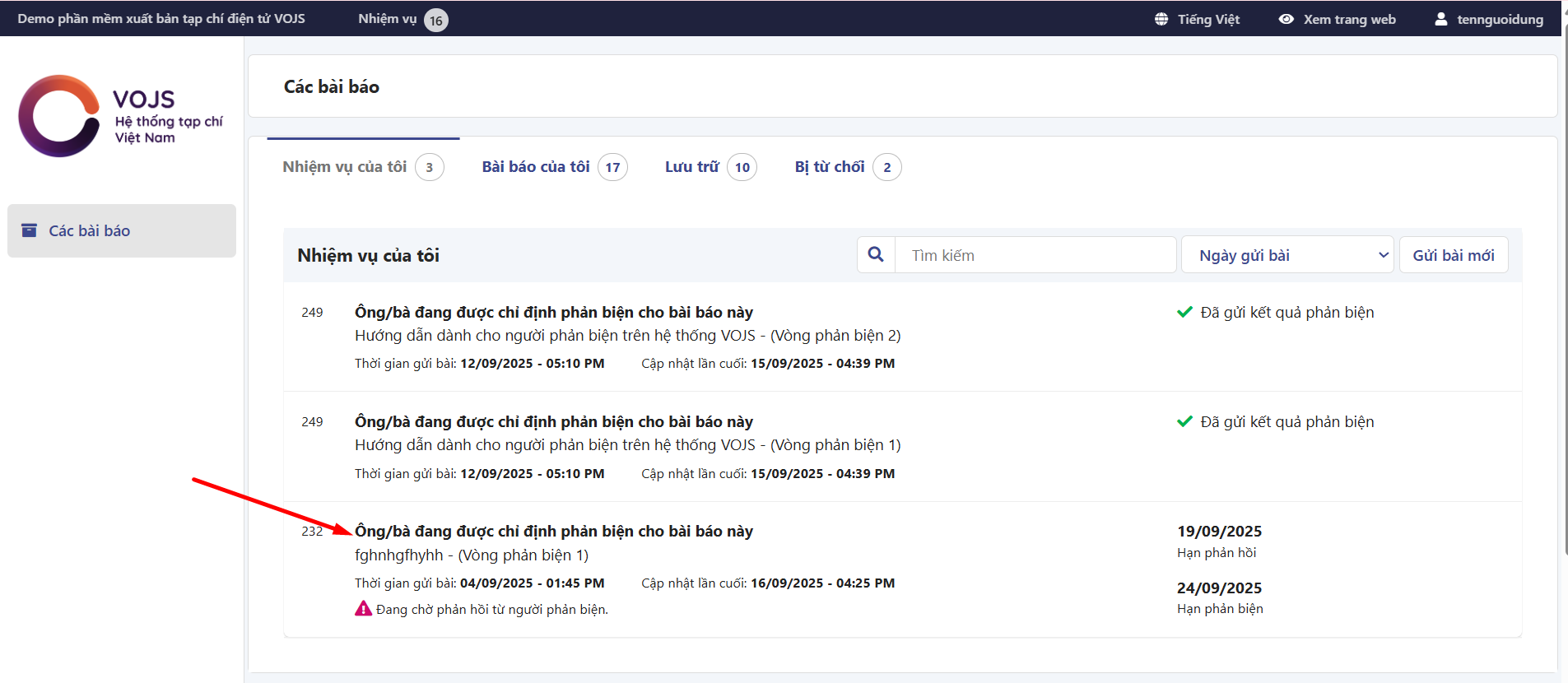Open the Lưu trữ tab
The height and width of the screenshot is (683, 1568).
[x=691, y=167]
